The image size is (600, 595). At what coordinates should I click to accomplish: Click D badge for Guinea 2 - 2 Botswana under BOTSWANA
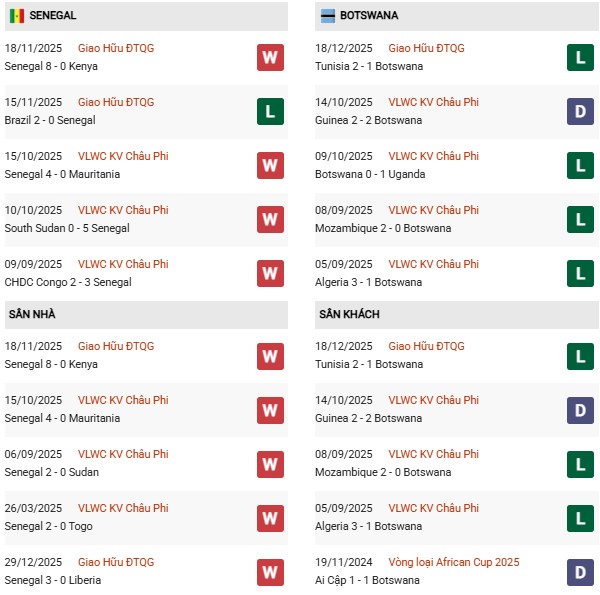point(580,111)
